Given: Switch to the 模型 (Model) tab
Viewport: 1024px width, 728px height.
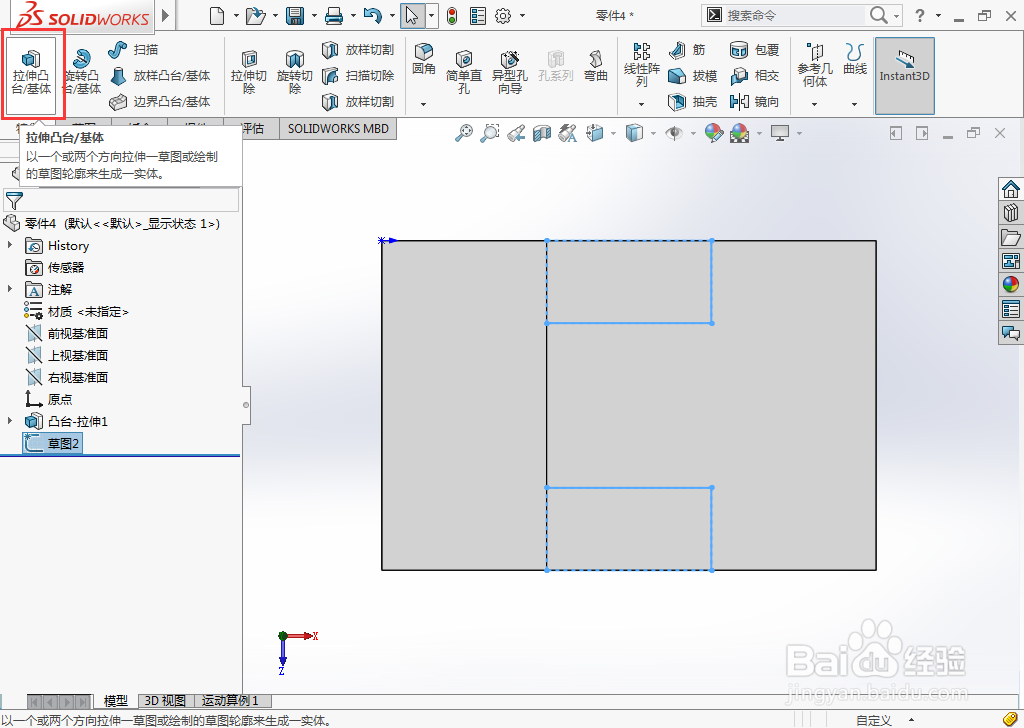Looking at the screenshot, I should pos(116,701).
